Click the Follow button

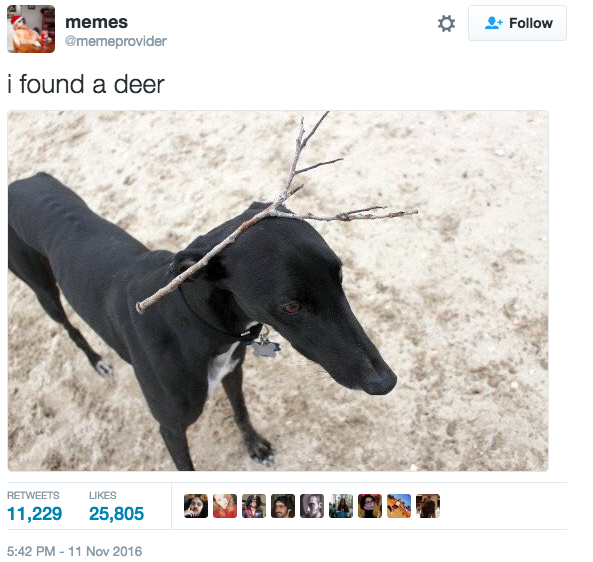[x=517, y=23]
